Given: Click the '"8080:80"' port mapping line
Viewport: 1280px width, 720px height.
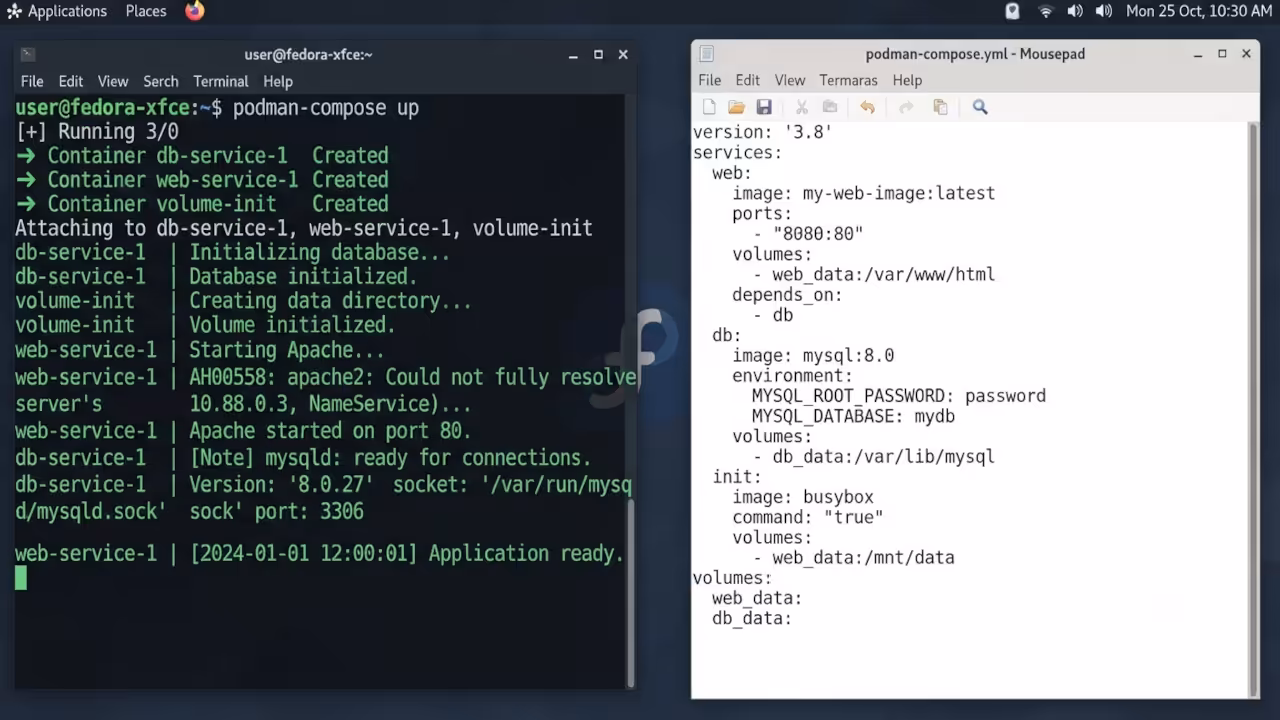Looking at the screenshot, I should 808,234.
